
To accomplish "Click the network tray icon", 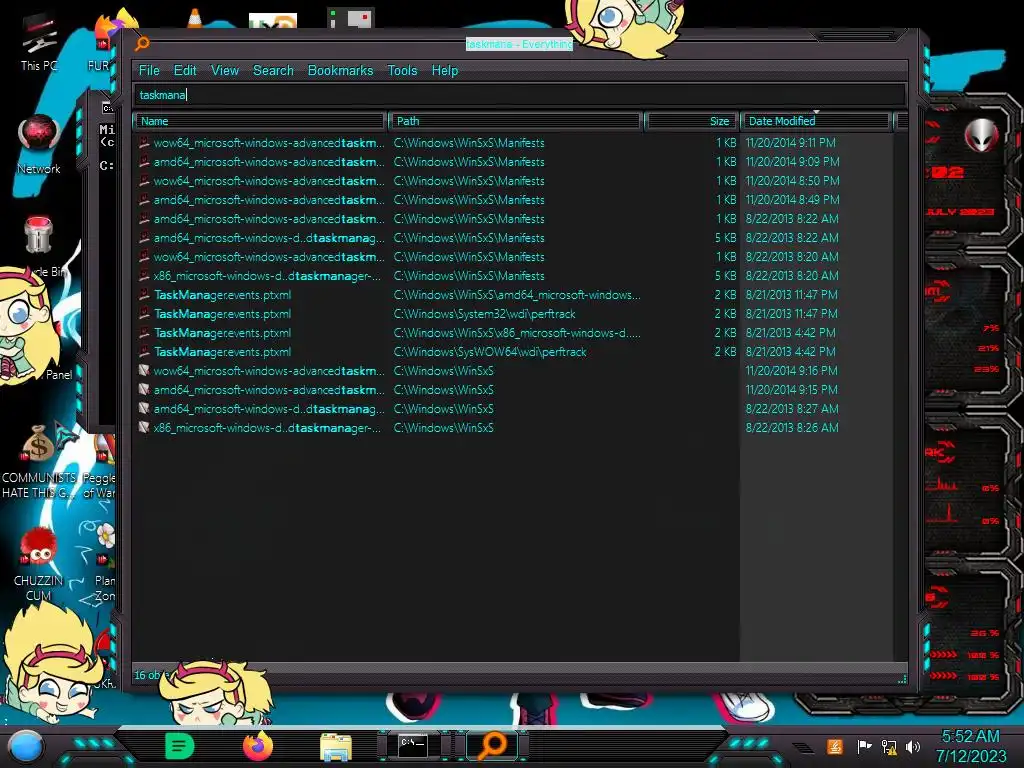I will coord(889,746).
